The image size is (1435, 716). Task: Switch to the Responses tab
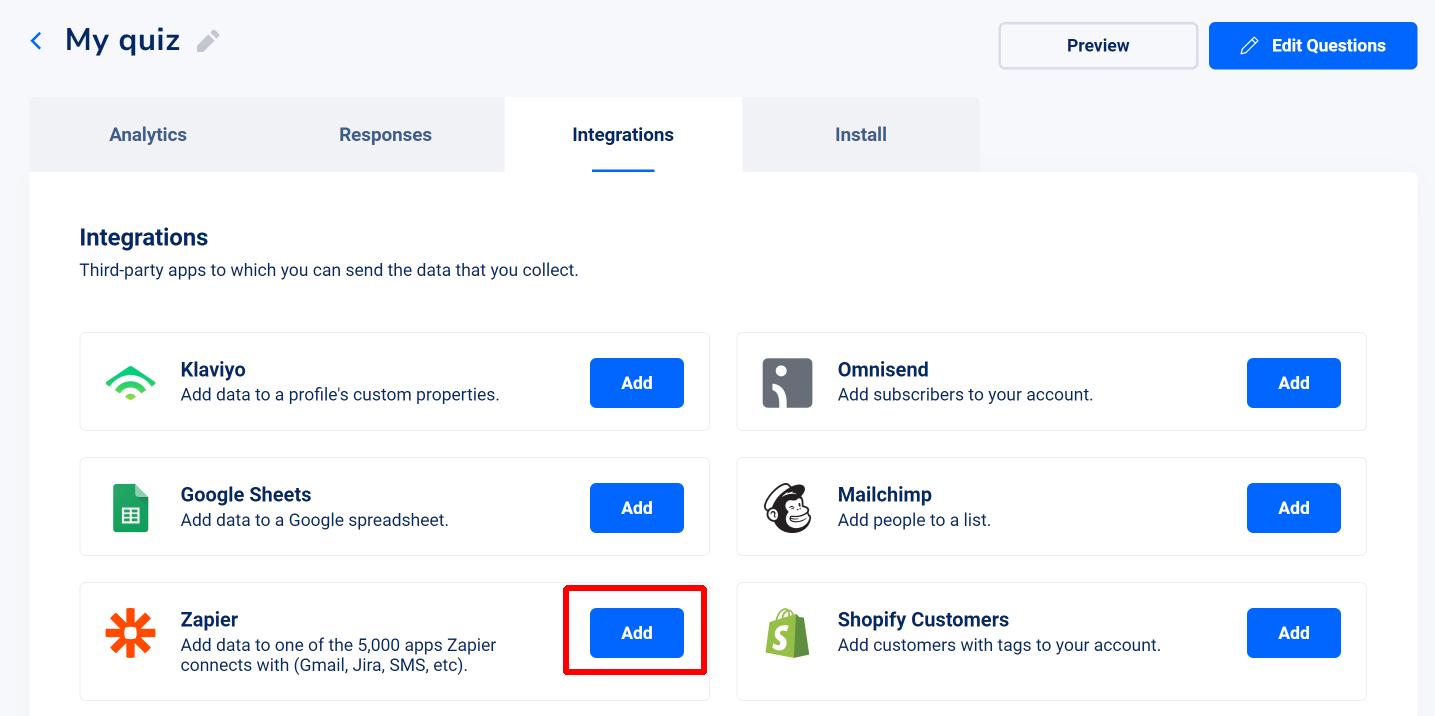(385, 135)
